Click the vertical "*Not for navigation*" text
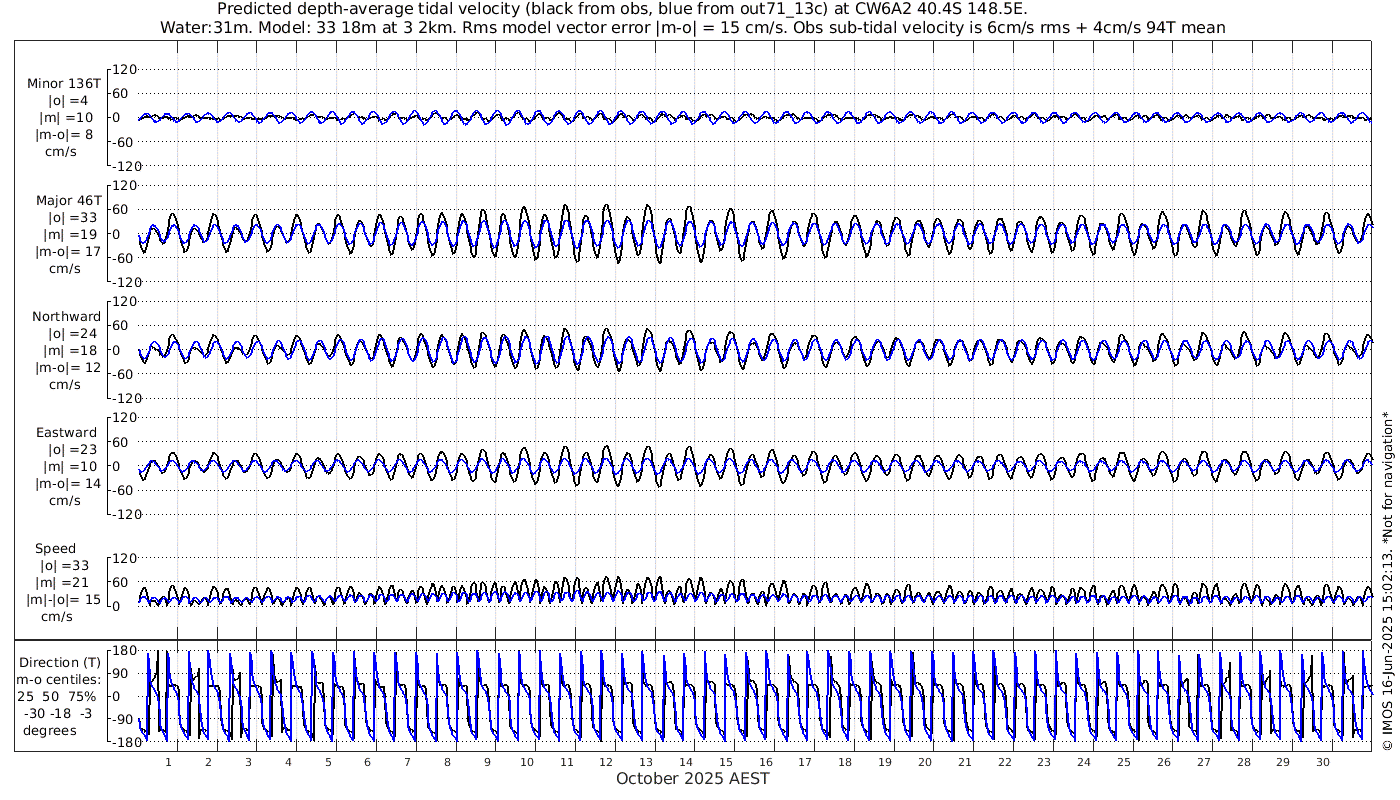 coord(1386,476)
